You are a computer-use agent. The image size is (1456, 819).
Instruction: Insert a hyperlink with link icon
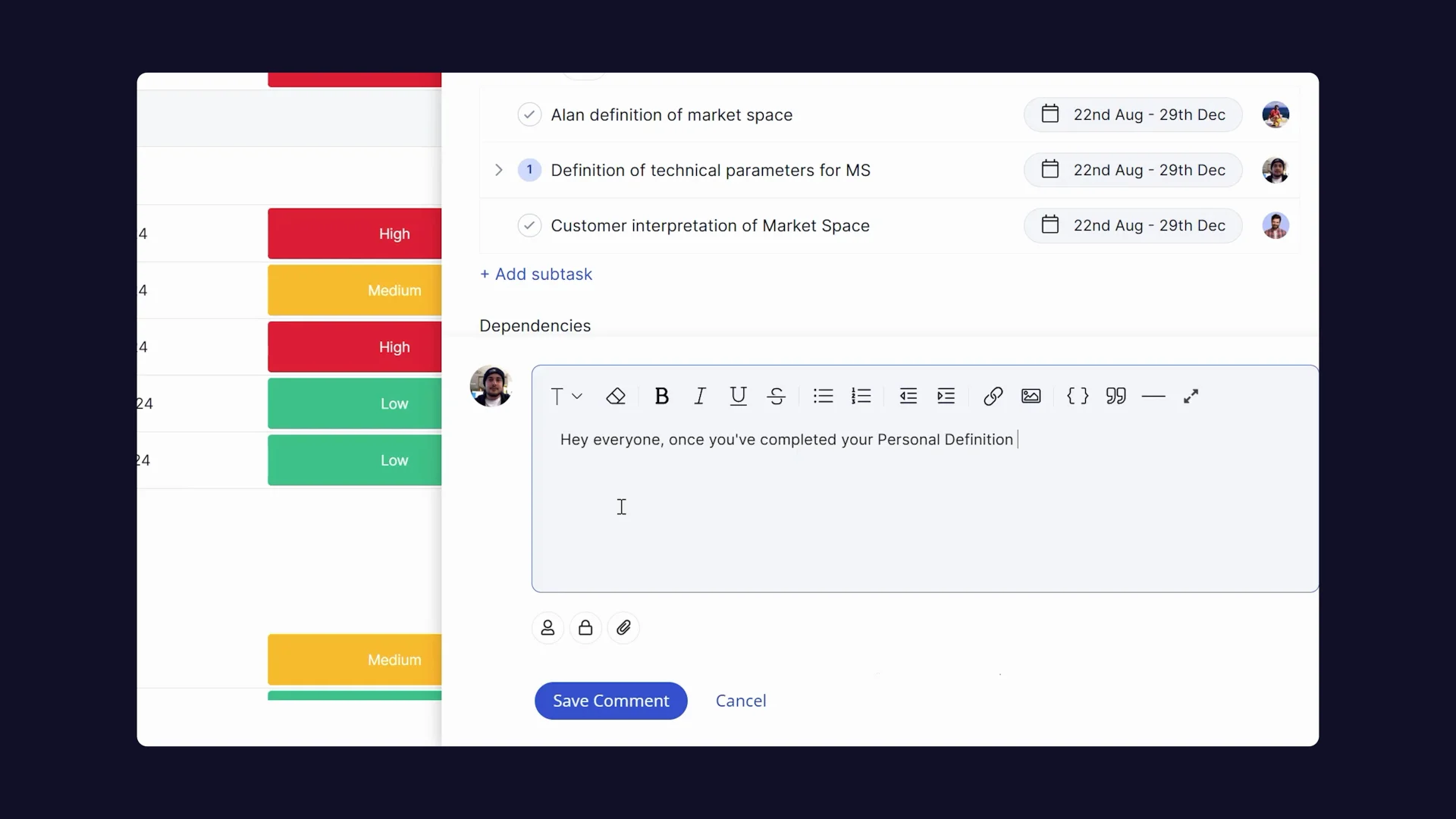(993, 396)
